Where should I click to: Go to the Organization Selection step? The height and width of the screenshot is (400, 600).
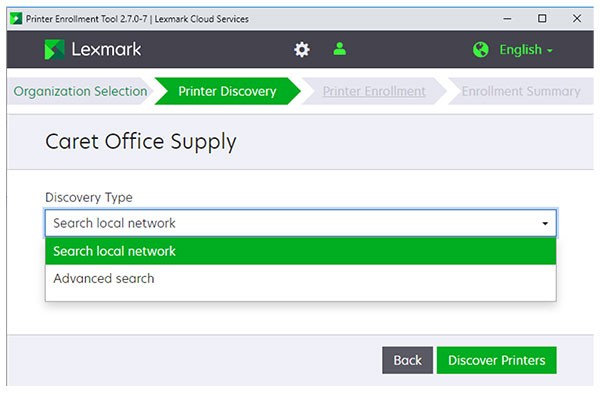[80, 91]
